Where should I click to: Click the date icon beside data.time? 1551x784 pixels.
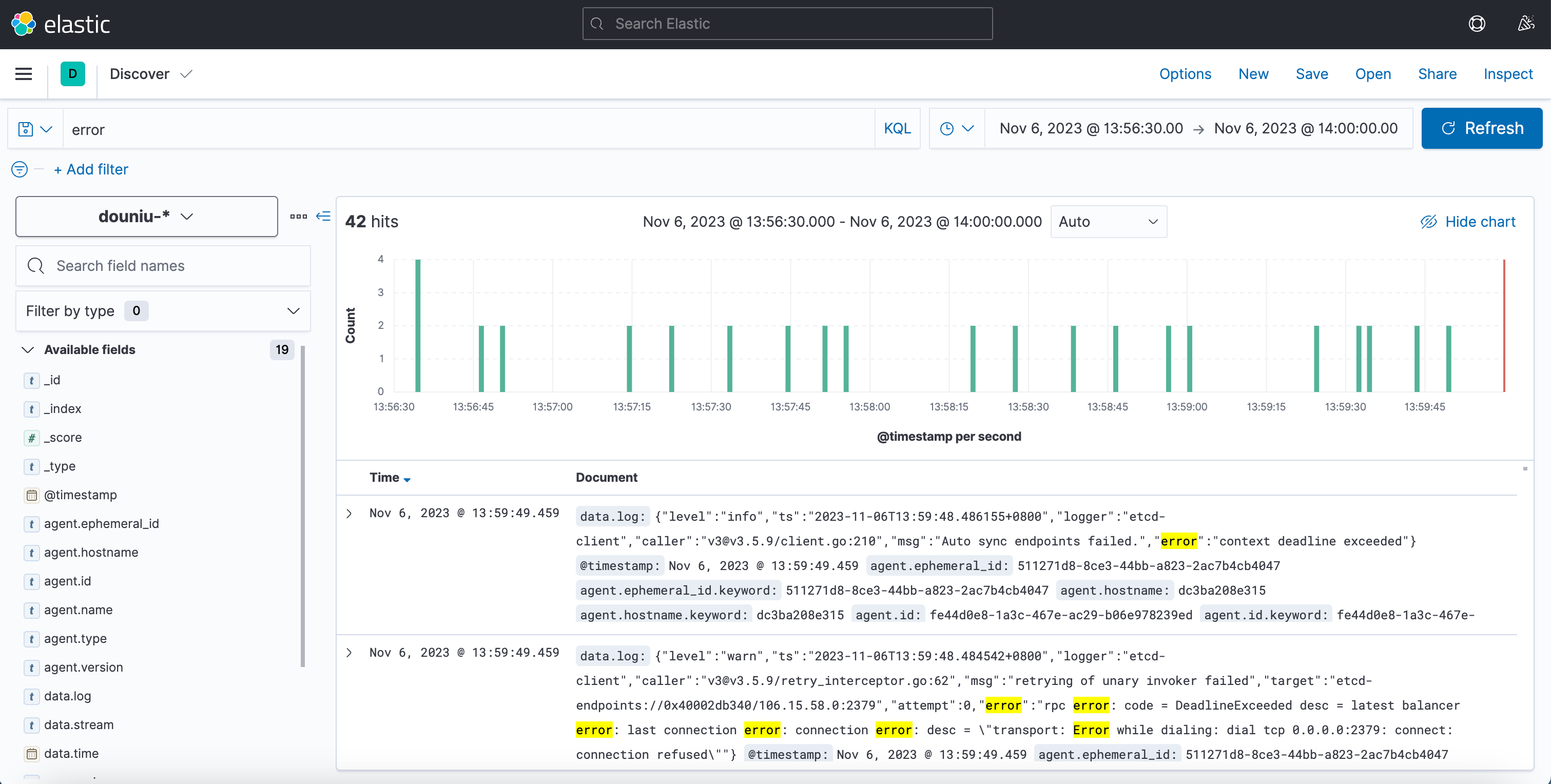(31, 754)
